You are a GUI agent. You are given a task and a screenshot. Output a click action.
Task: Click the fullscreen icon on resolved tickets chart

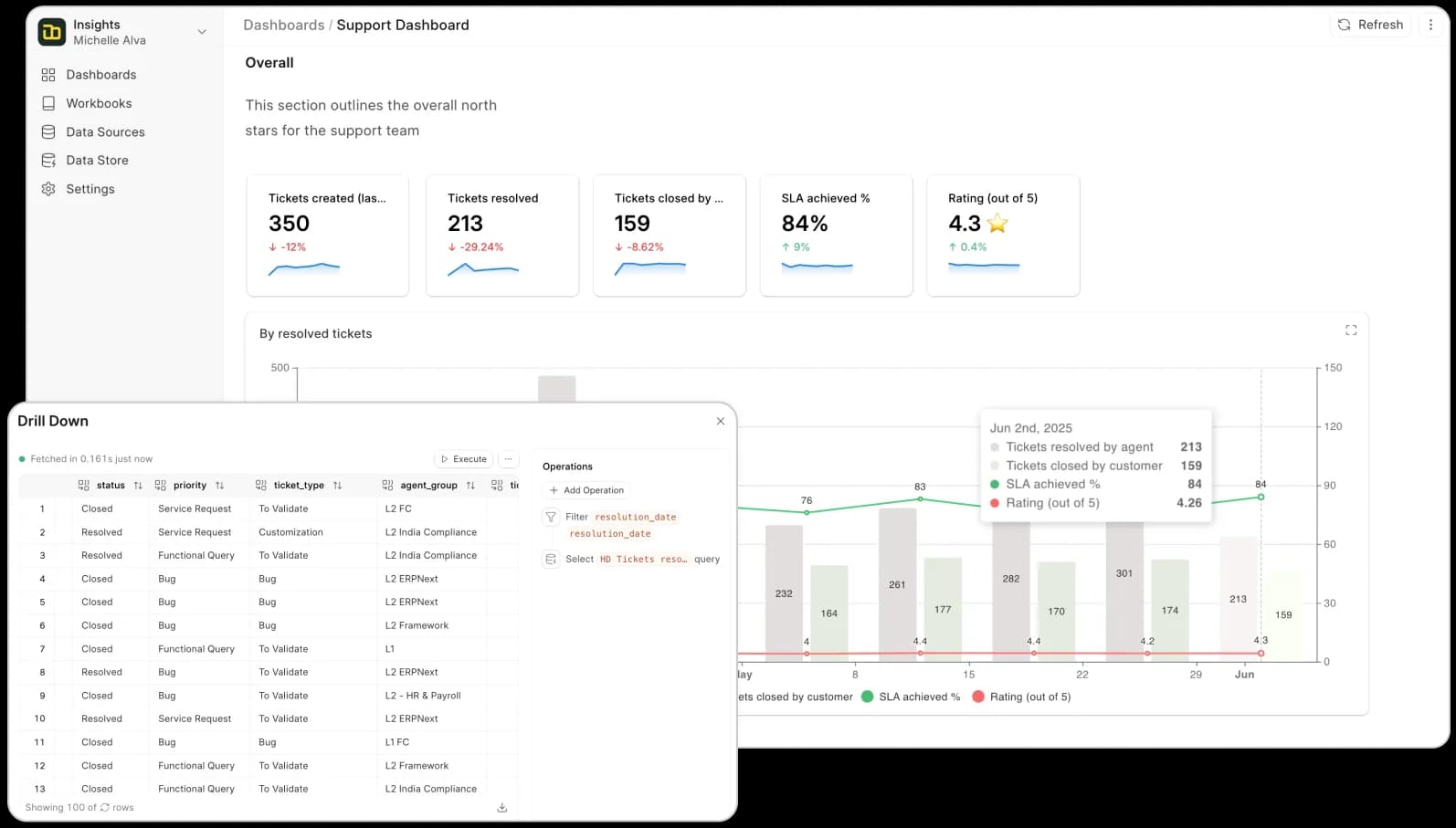[x=1351, y=330]
